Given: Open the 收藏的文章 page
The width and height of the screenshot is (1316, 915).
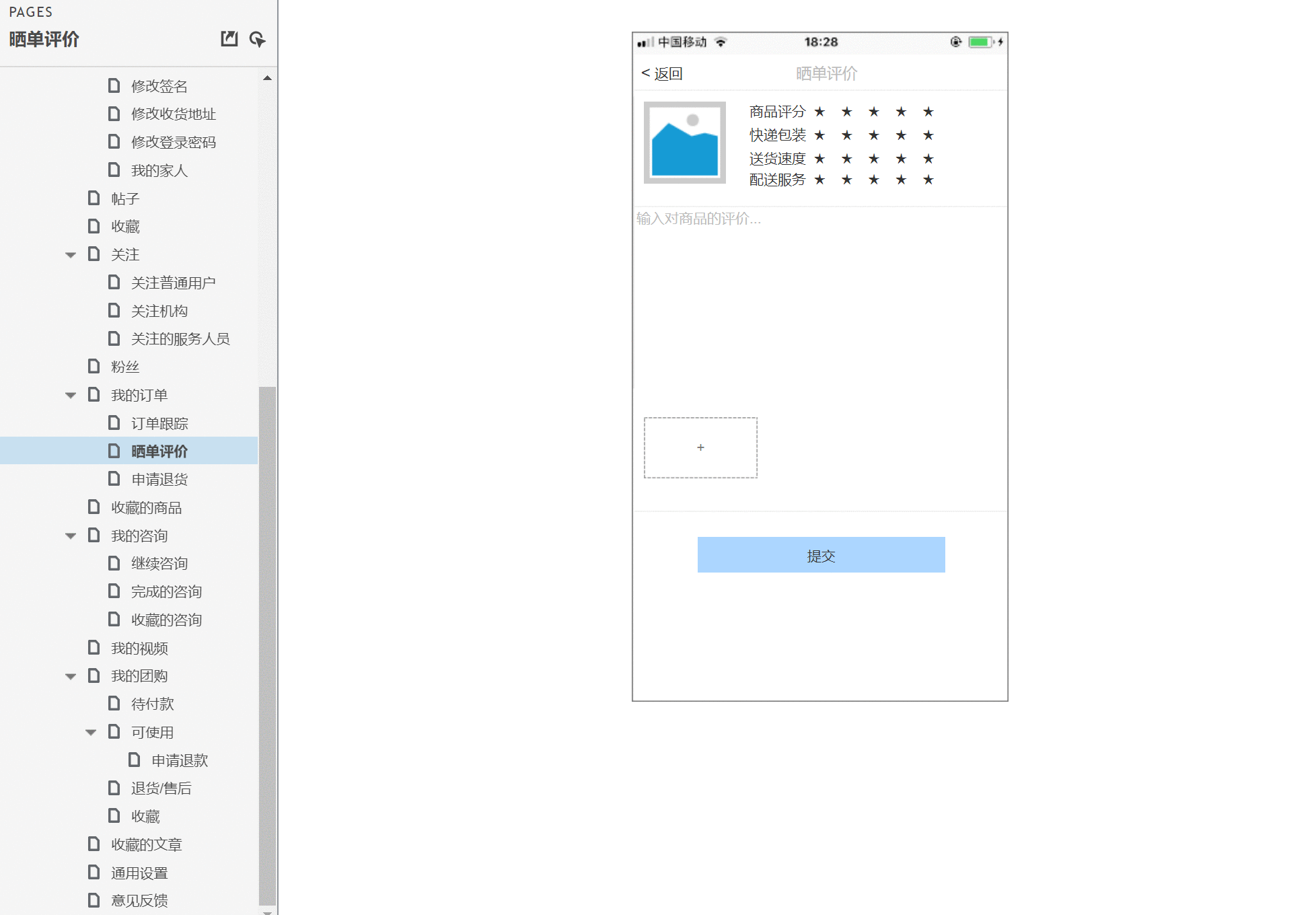Looking at the screenshot, I should pos(147,844).
